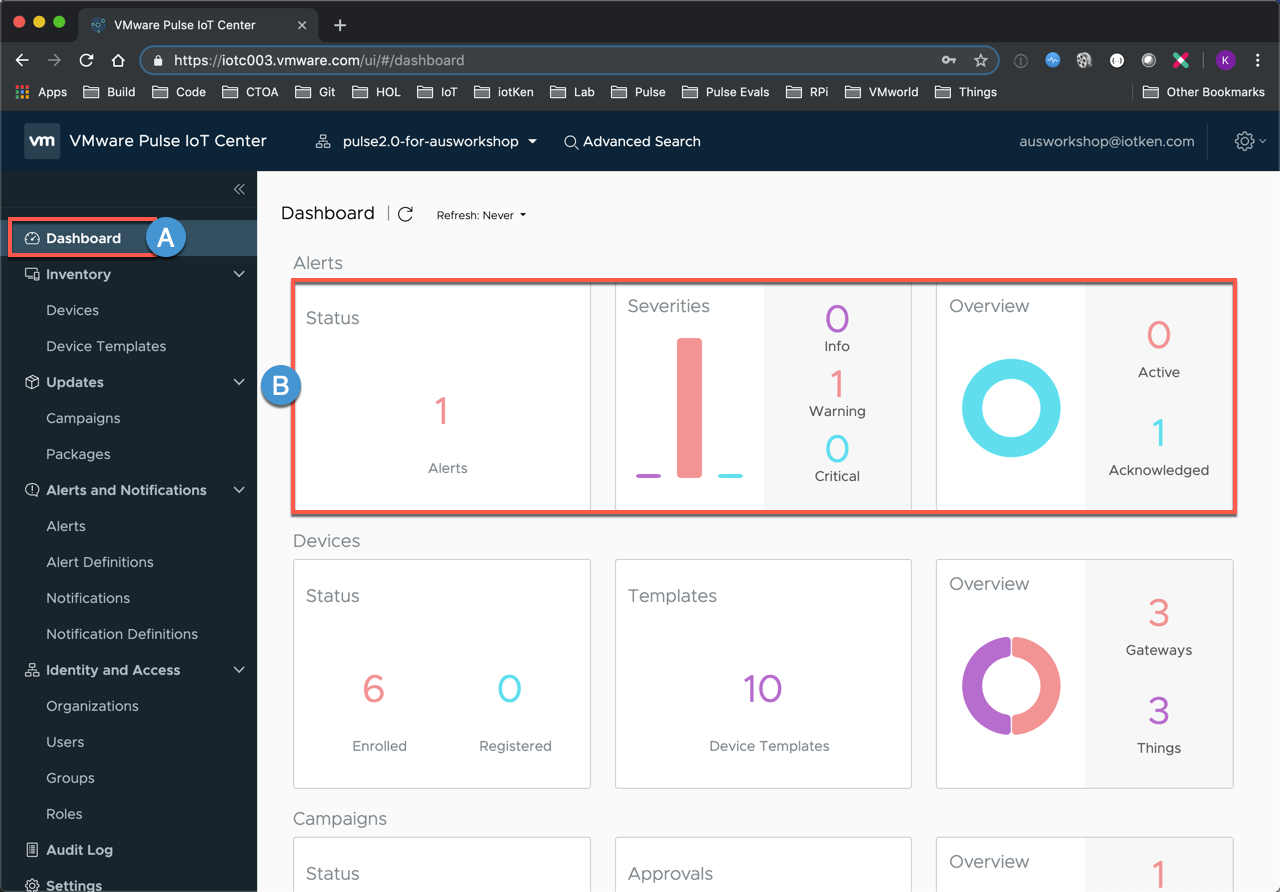Click the Advanced Search magnifier icon
The width and height of the screenshot is (1280, 892).
click(571, 142)
